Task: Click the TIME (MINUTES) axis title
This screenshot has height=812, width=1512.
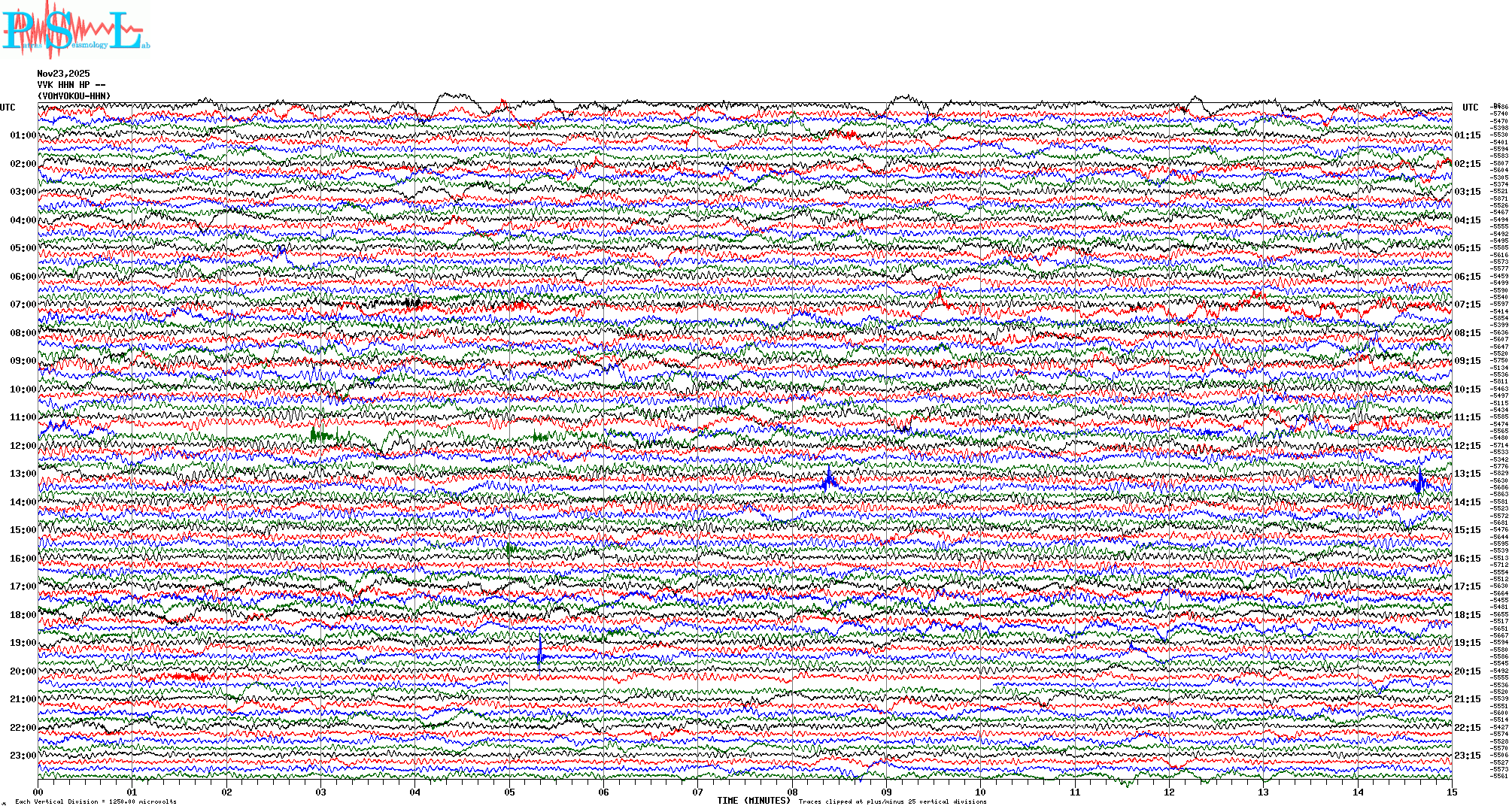Action: tap(754, 801)
